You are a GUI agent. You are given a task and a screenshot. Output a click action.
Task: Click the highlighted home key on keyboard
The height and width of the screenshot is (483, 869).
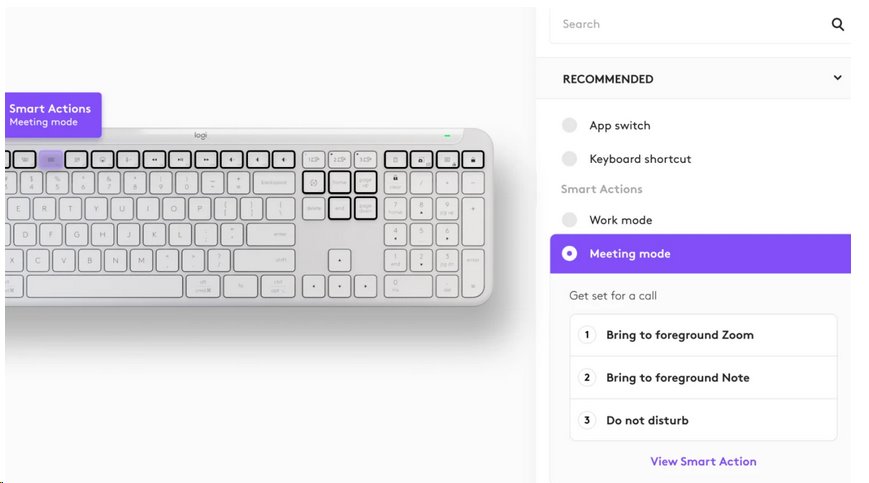tap(339, 182)
